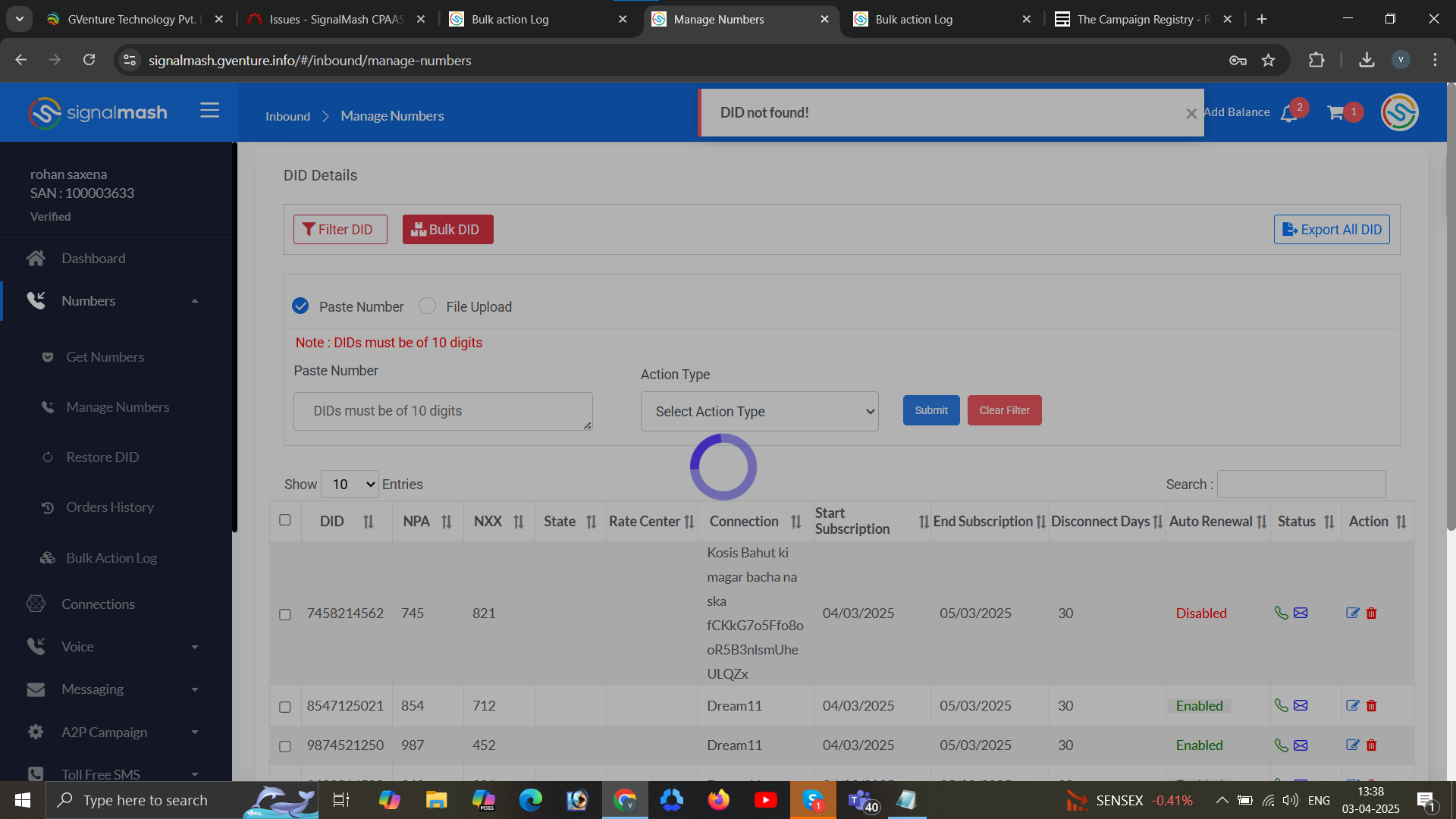Screen dimensions: 1456x819
Task: Click the notification bell icon
Action: click(1288, 114)
